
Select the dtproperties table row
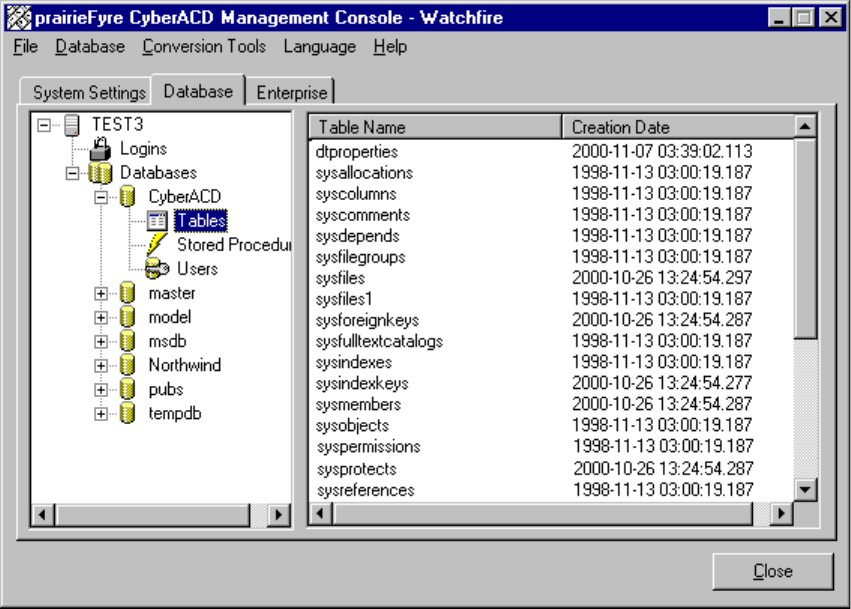tap(551, 151)
